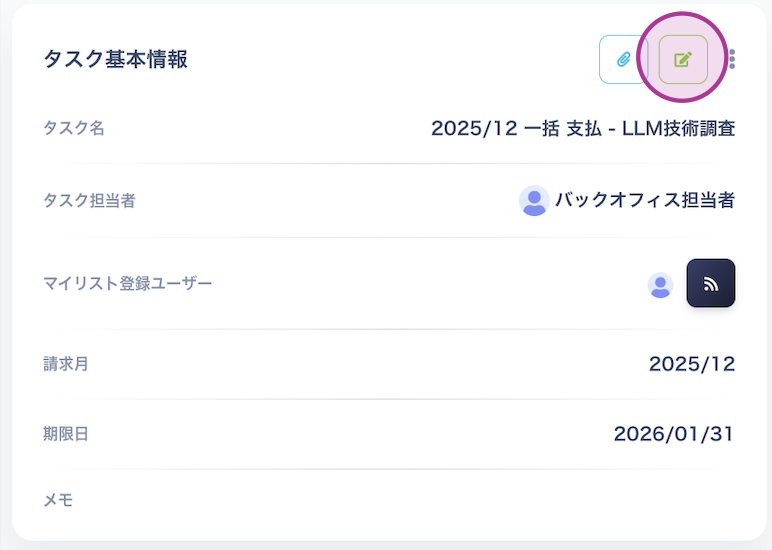Click the 請求月 field label
Viewport: 772px width, 550px height.
tap(66, 364)
